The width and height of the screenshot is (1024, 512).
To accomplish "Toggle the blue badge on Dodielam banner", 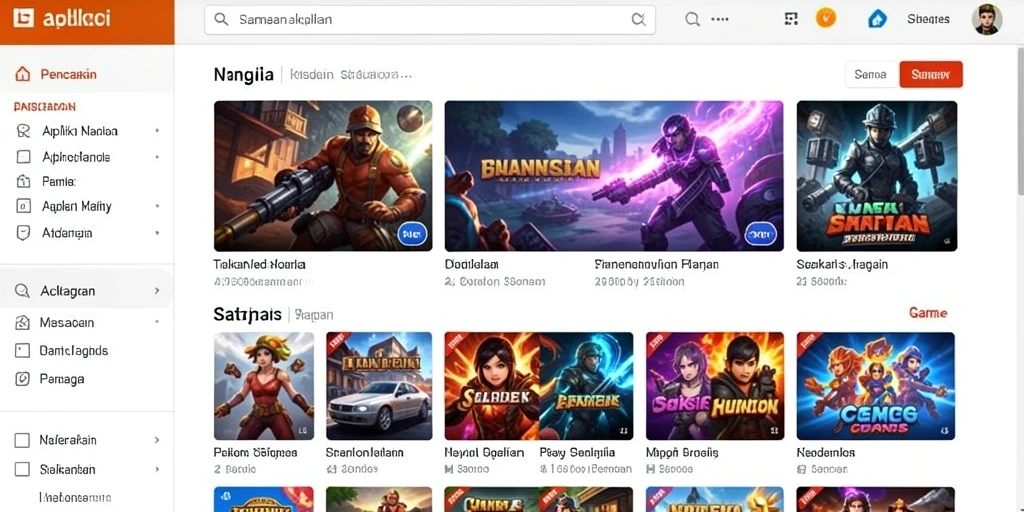I will (761, 232).
